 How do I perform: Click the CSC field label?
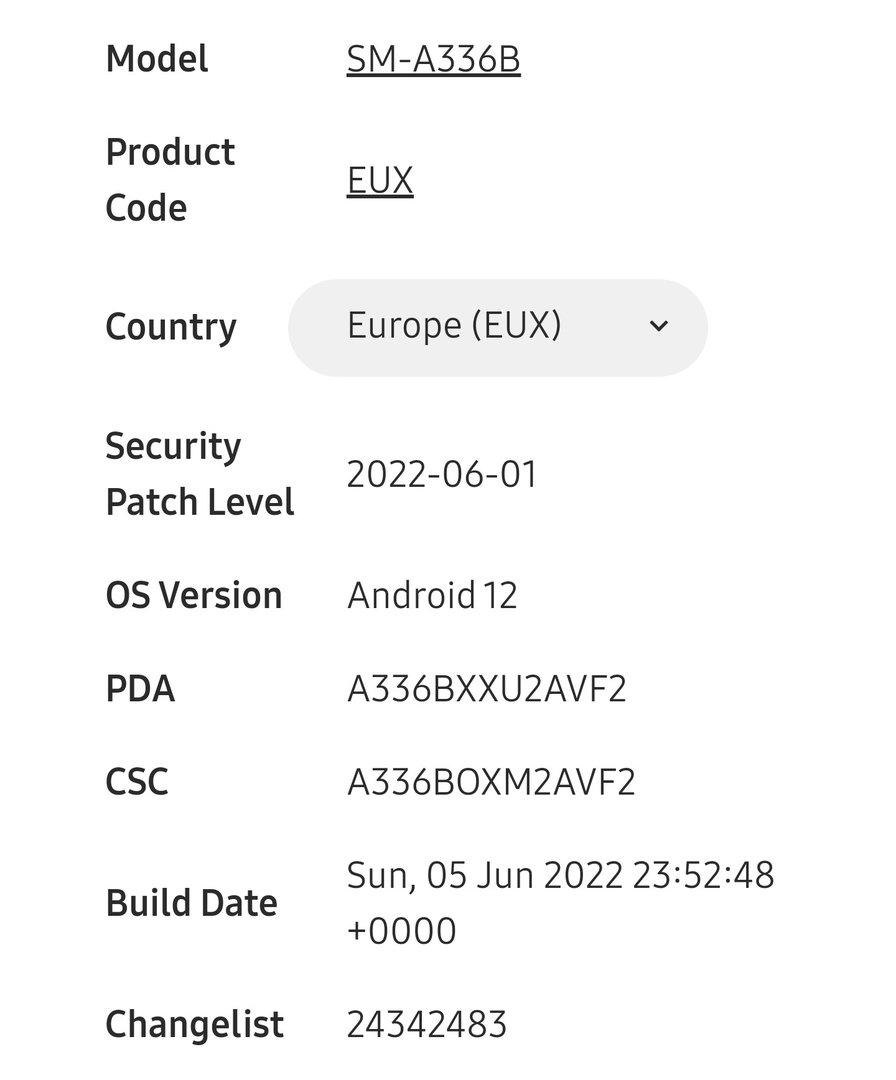click(x=137, y=782)
